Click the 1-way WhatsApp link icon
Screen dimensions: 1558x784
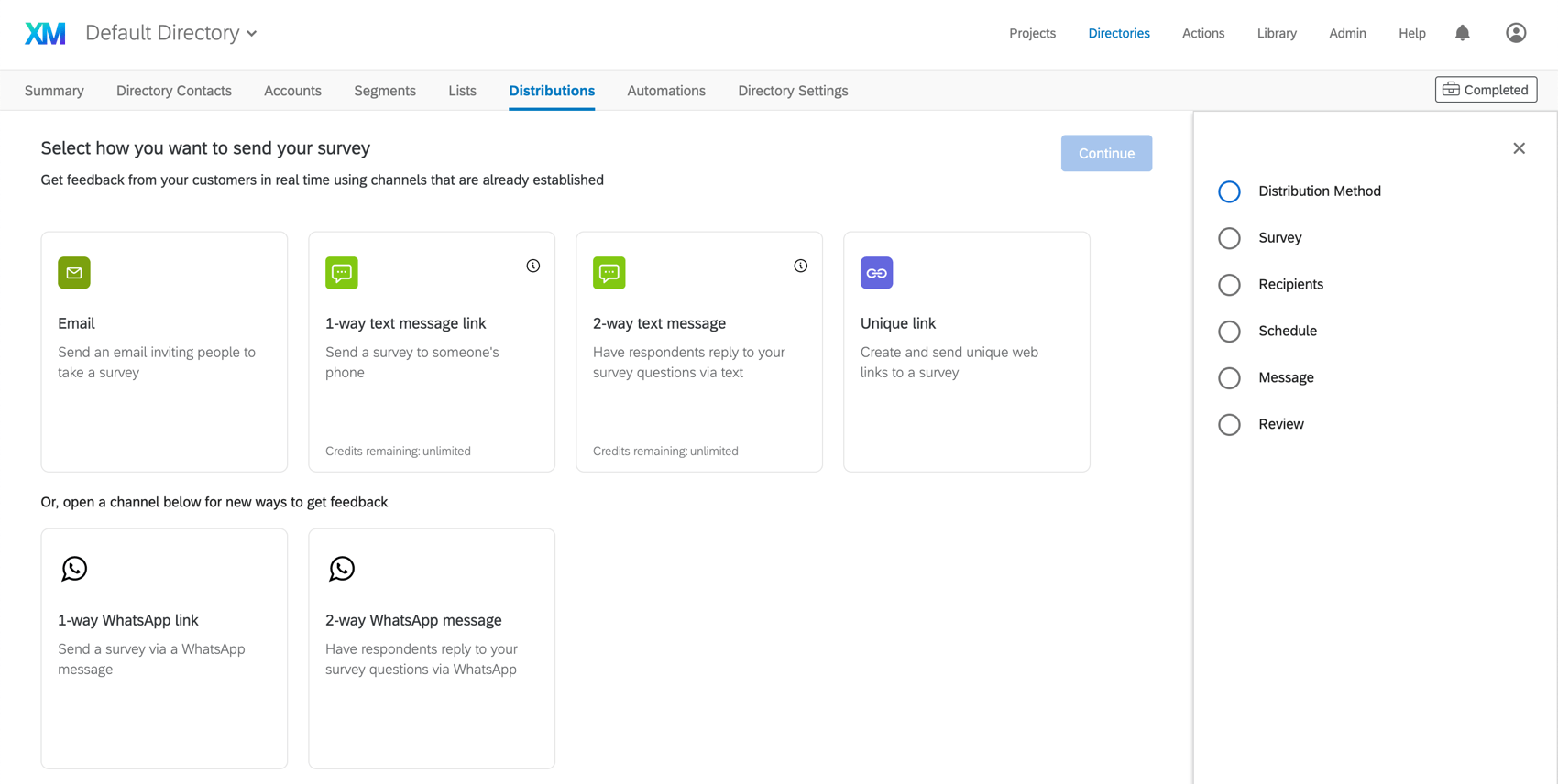click(74, 569)
